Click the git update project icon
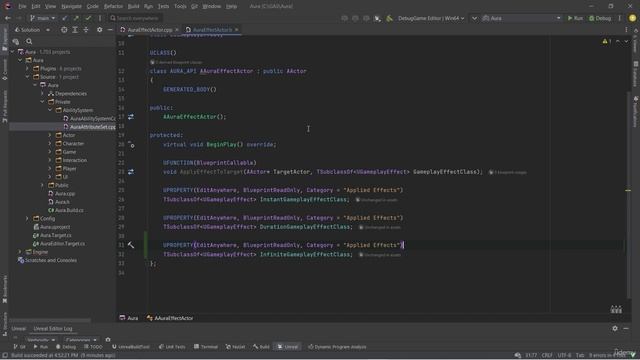Viewport: 640px width, 360px height. pyautogui.click(x=64, y=18)
